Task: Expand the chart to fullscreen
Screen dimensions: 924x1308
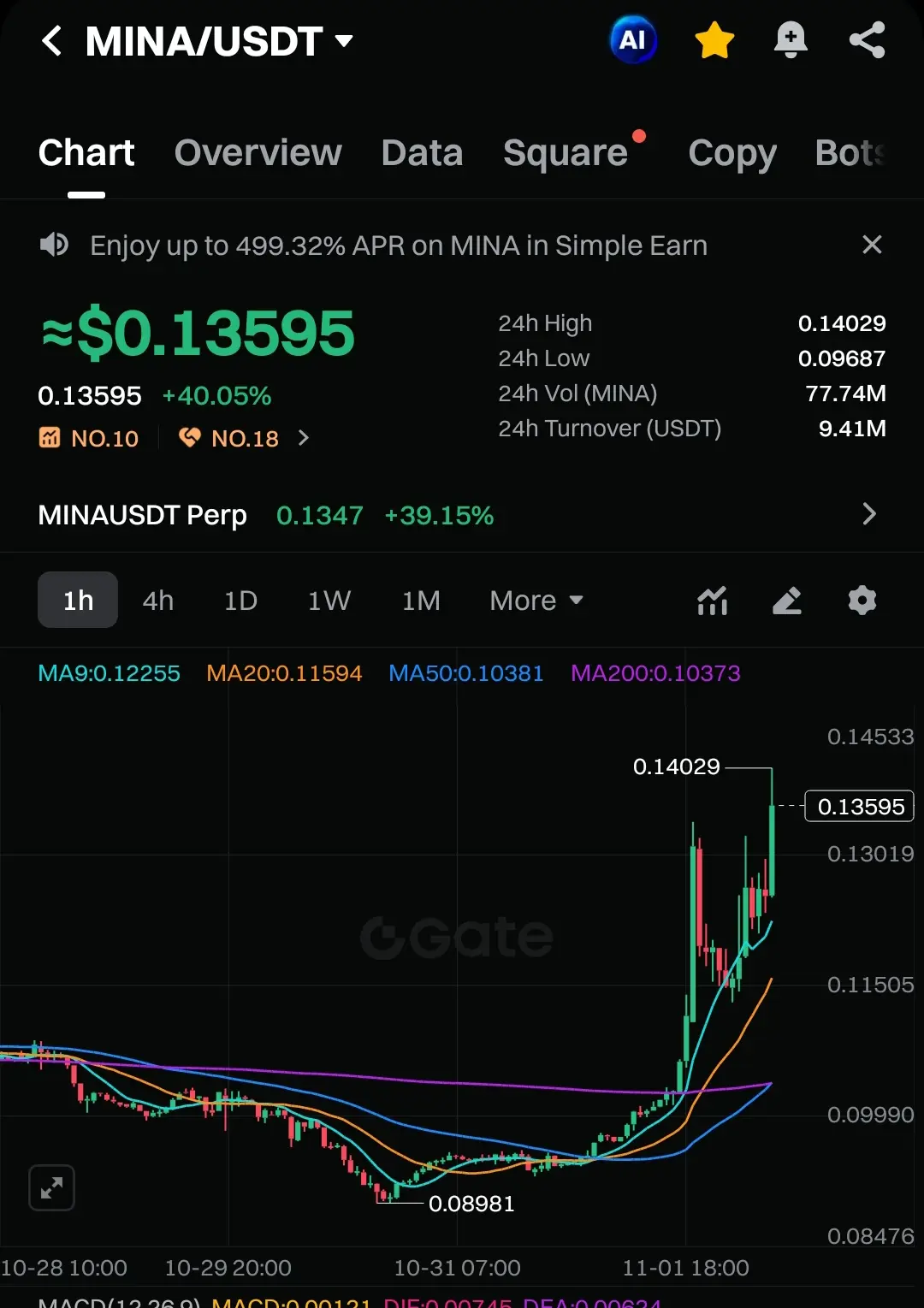Action: coord(52,1187)
